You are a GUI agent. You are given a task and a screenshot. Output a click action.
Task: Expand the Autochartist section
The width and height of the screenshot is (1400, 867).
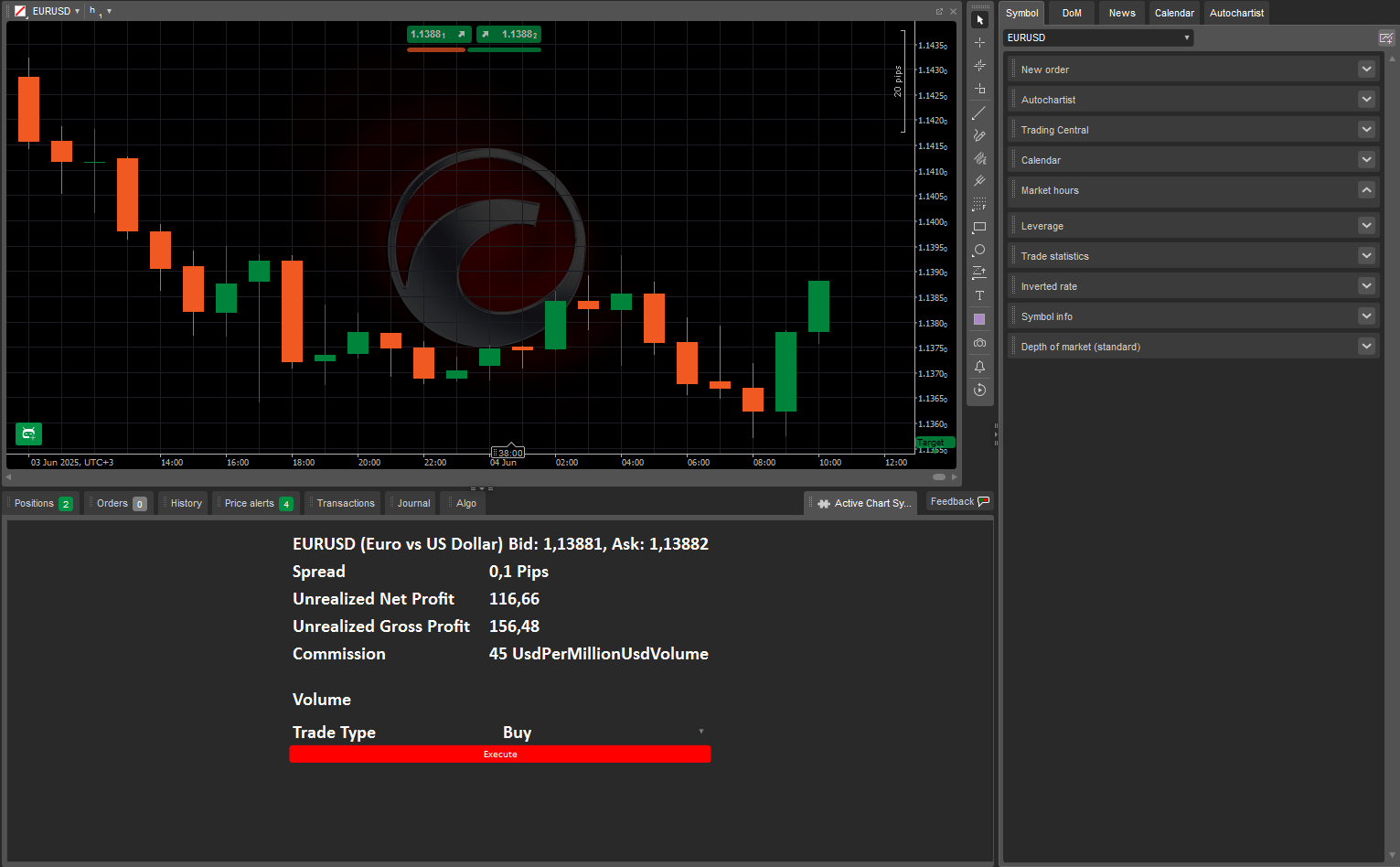(1366, 100)
